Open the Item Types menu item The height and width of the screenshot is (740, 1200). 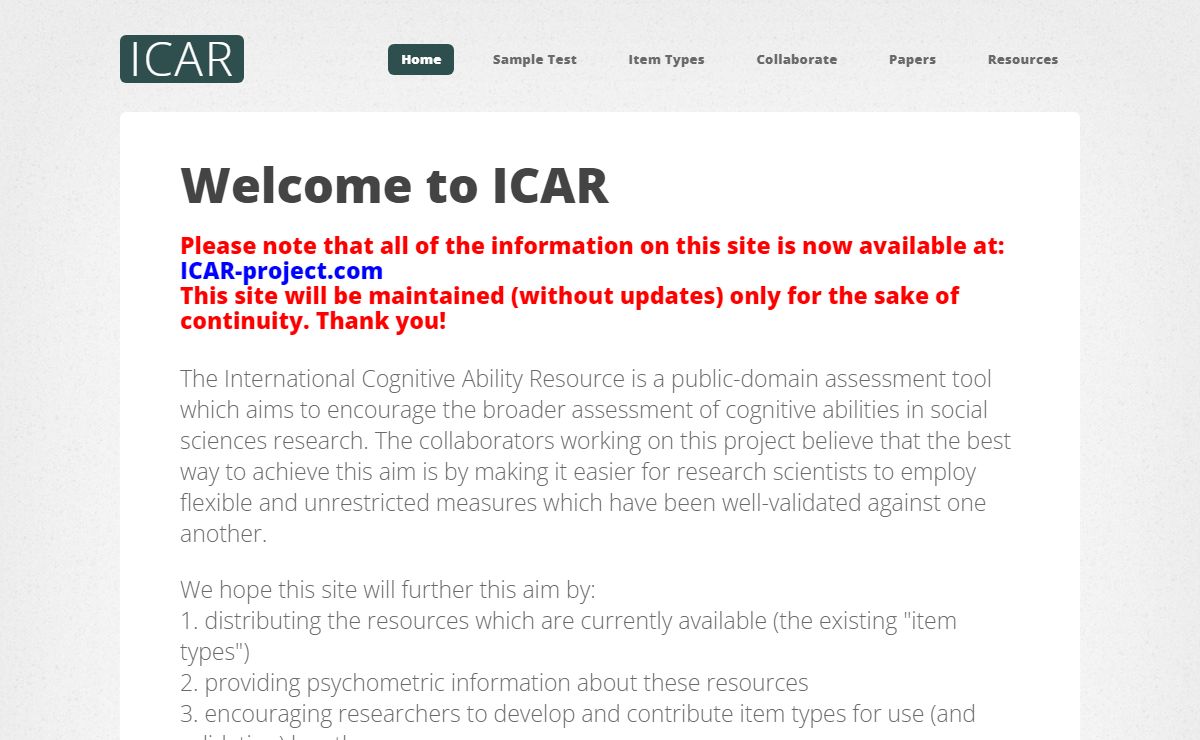point(666,59)
